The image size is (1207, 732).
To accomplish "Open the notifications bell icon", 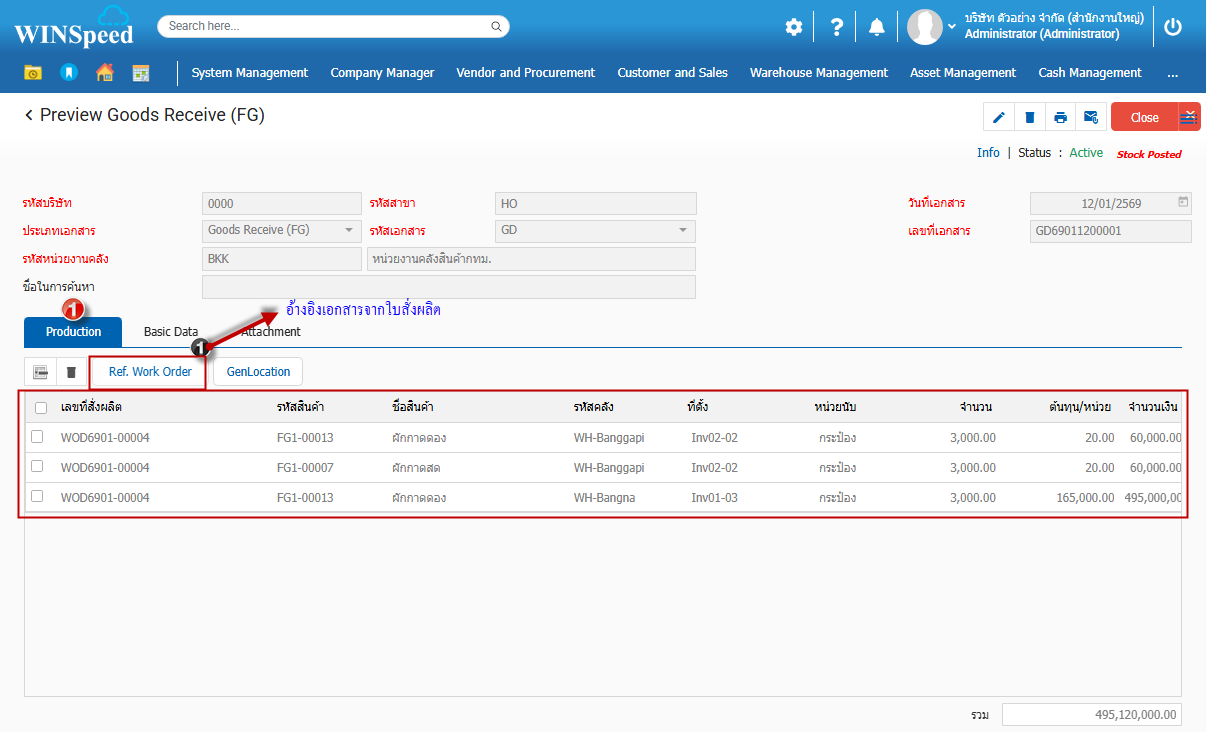I will tap(877, 27).
